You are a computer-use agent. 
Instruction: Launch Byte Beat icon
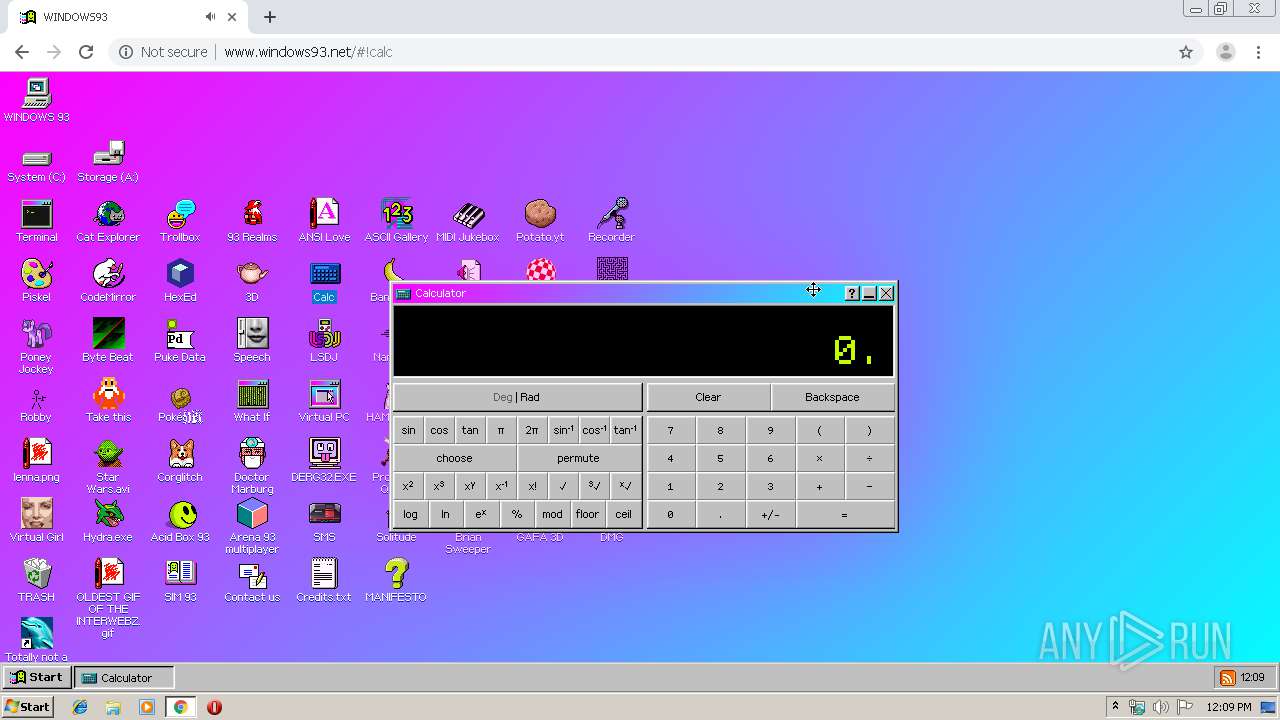coord(108,341)
